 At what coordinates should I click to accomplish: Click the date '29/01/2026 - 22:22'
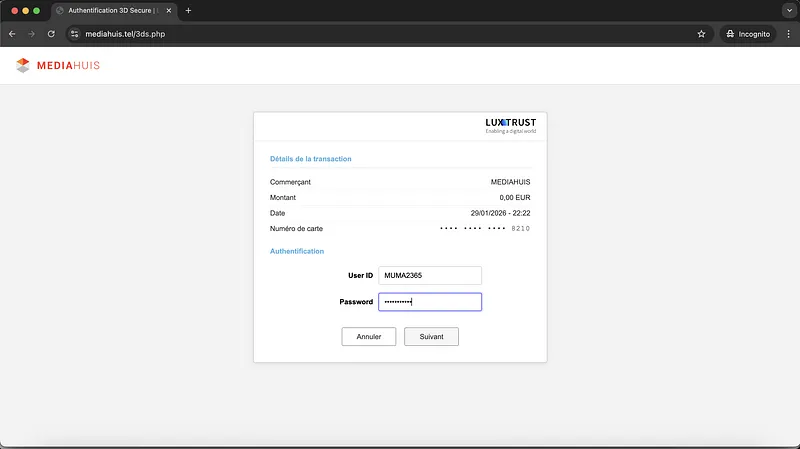(500, 213)
